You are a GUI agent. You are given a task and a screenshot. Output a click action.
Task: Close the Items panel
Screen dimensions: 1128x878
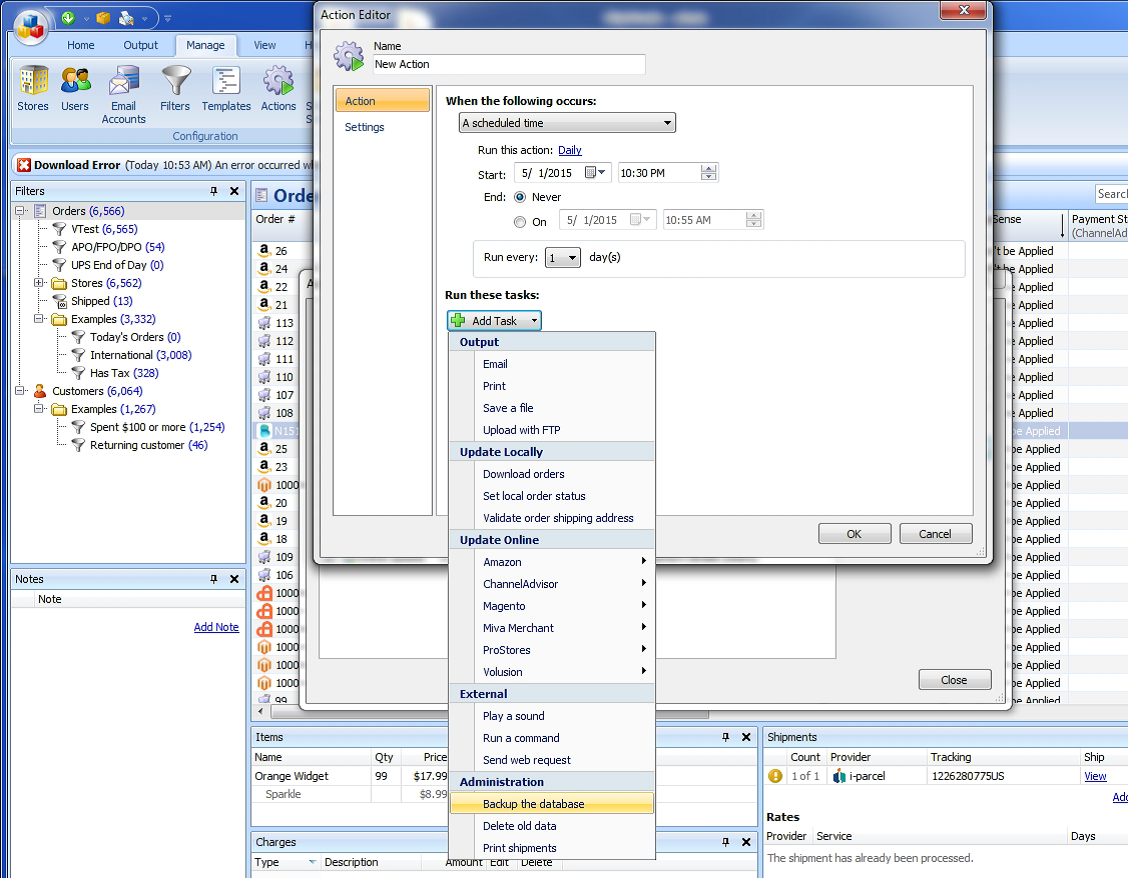coord(746,737)
